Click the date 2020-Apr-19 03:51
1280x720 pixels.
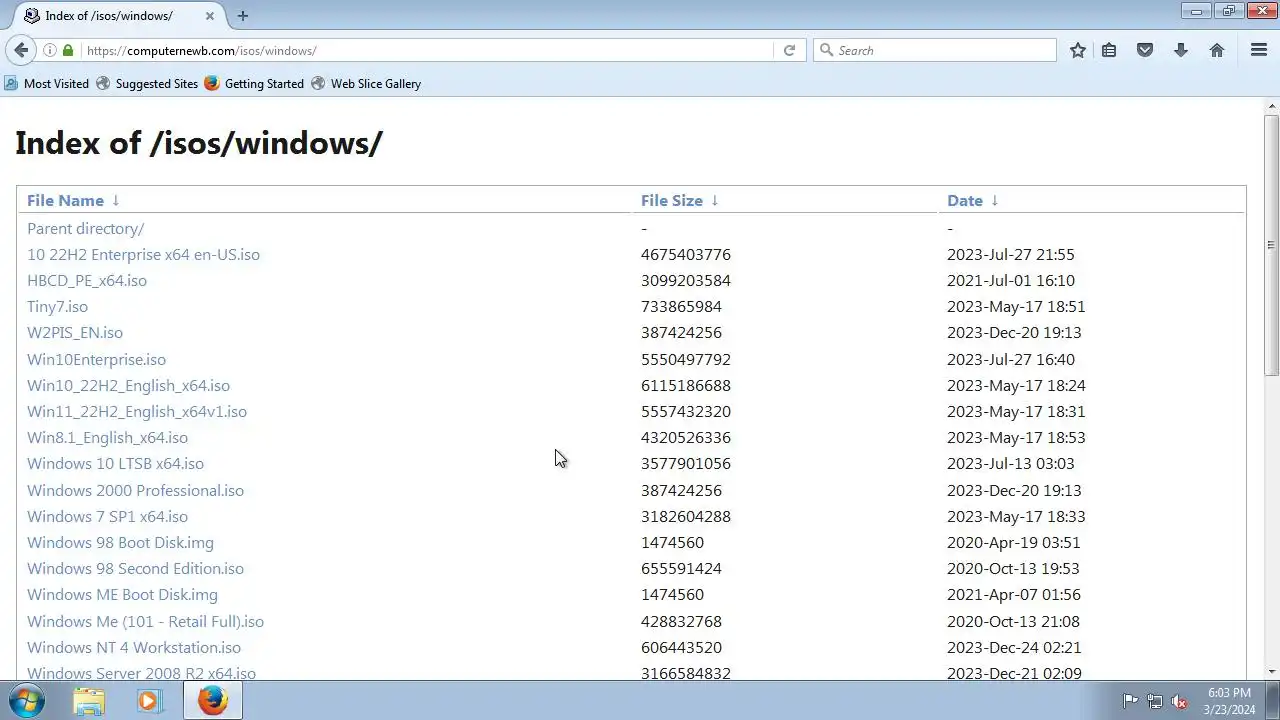1014,542
